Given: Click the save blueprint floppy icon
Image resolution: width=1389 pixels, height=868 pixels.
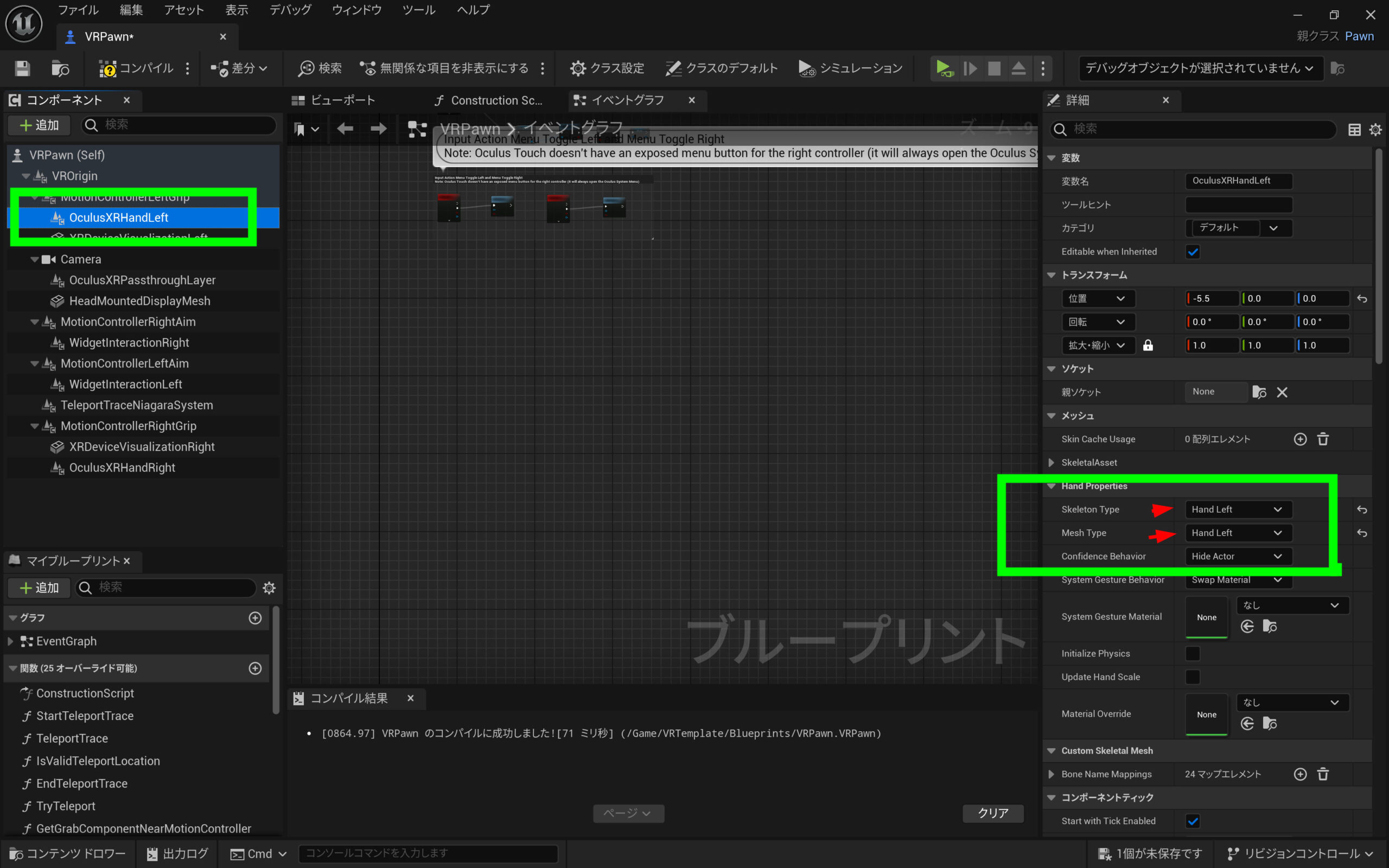Looking at the screenshot, I should click(22, 68).
